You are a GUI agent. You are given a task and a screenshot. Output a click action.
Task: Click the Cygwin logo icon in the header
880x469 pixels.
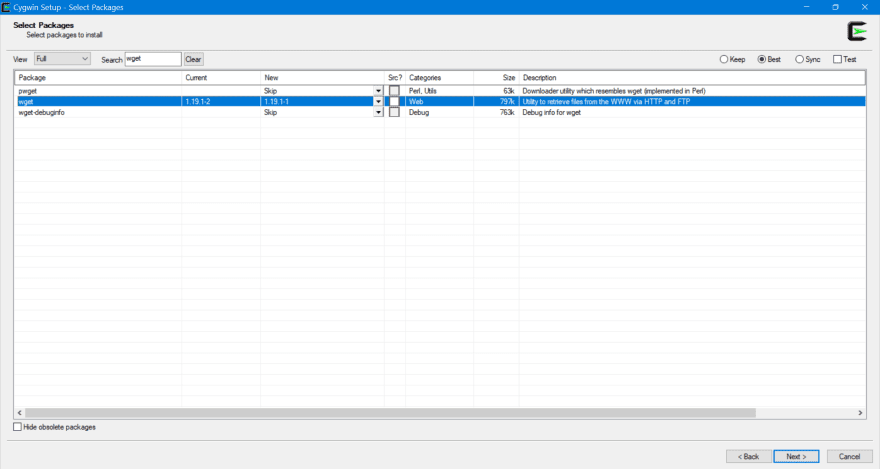[856, 31]
